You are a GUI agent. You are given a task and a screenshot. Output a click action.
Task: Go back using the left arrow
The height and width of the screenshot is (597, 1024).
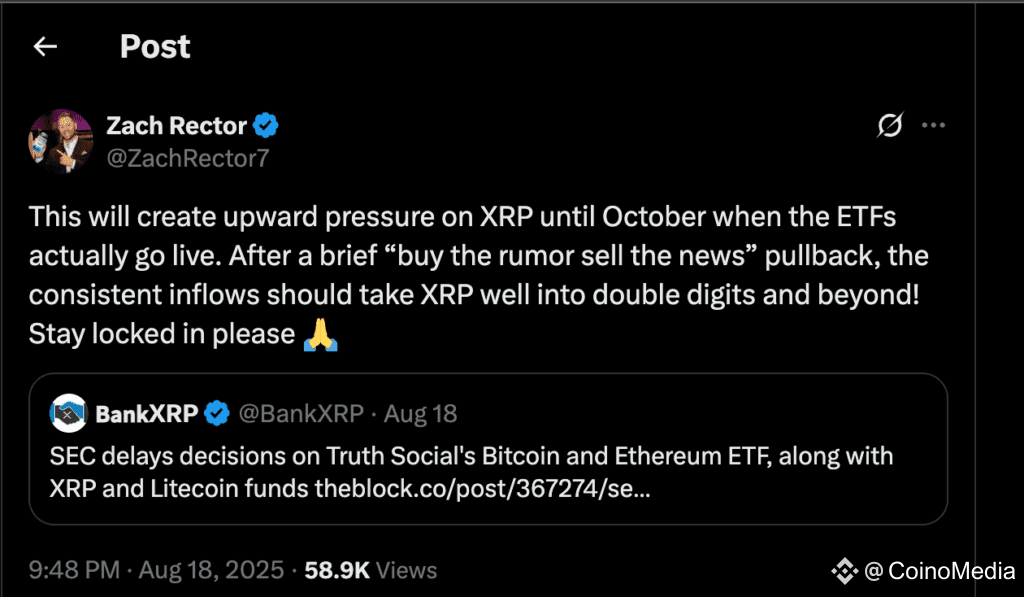(45, 46)
